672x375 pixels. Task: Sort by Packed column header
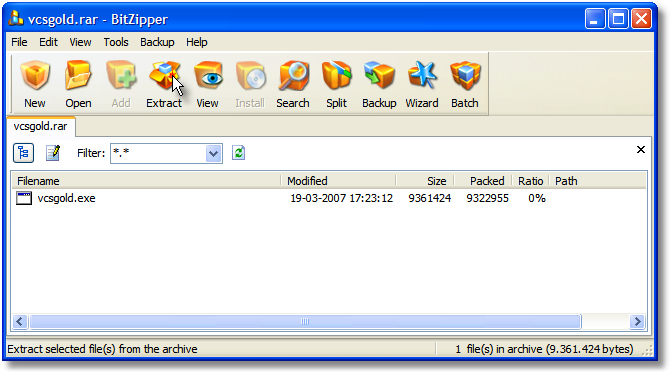[483, 181]
